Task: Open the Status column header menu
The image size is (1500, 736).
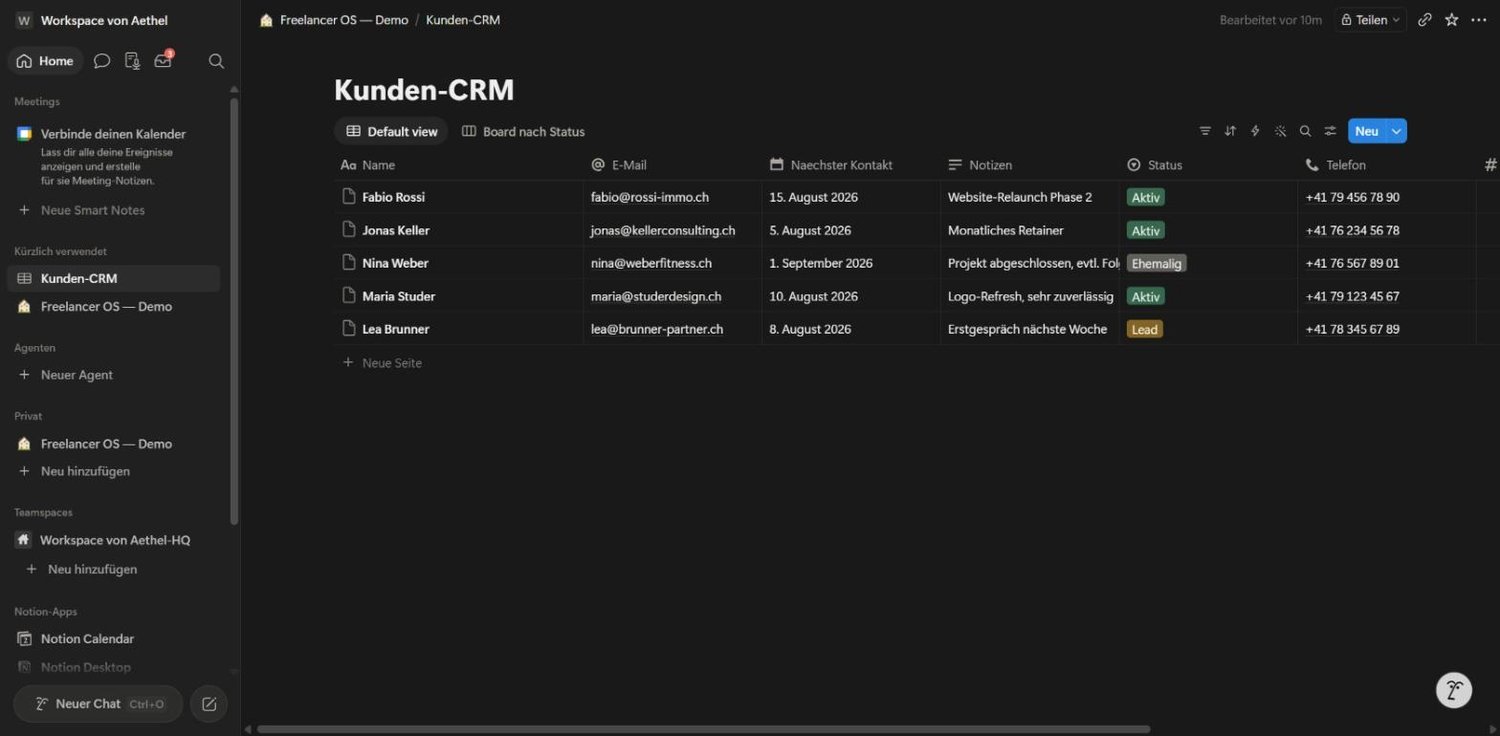Action: 1208,165
